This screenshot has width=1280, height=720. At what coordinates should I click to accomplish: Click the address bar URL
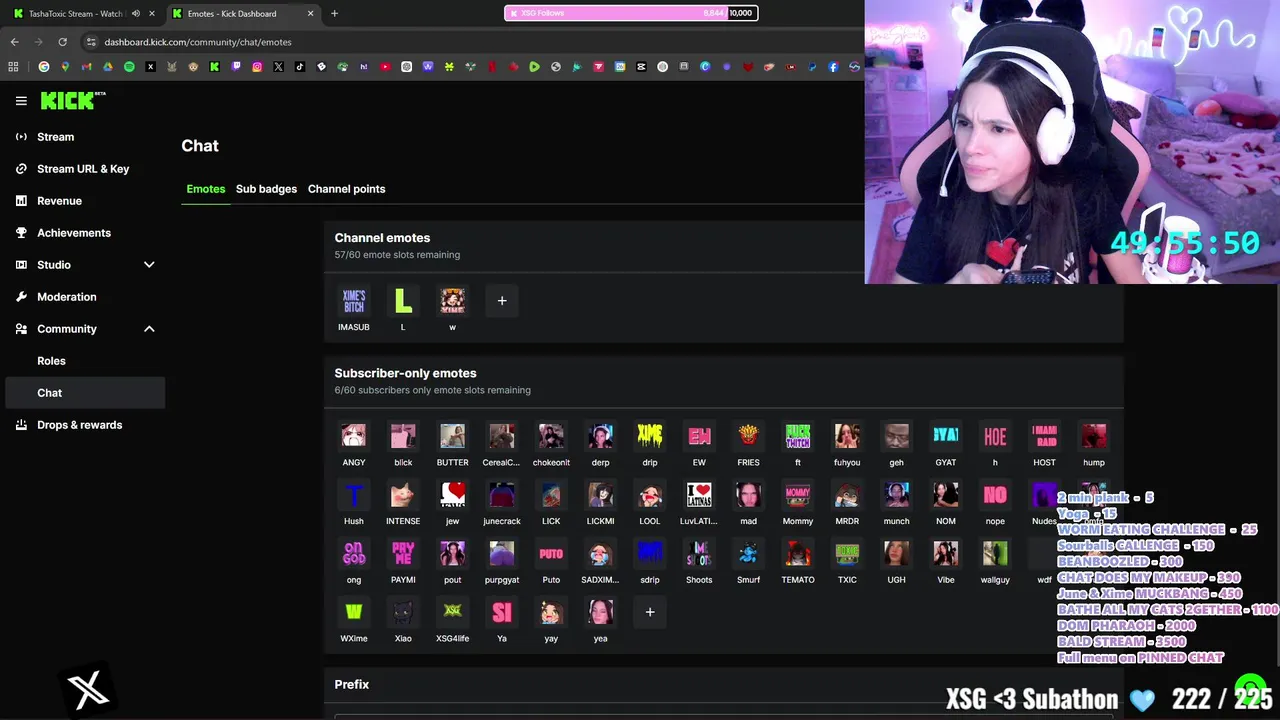tap(198, 42)
